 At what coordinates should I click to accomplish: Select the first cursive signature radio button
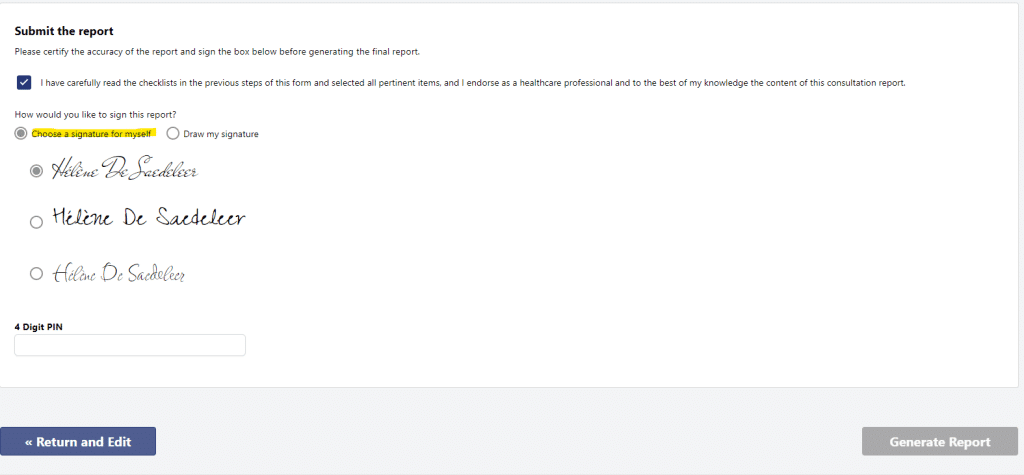click(x=37, y=171)
